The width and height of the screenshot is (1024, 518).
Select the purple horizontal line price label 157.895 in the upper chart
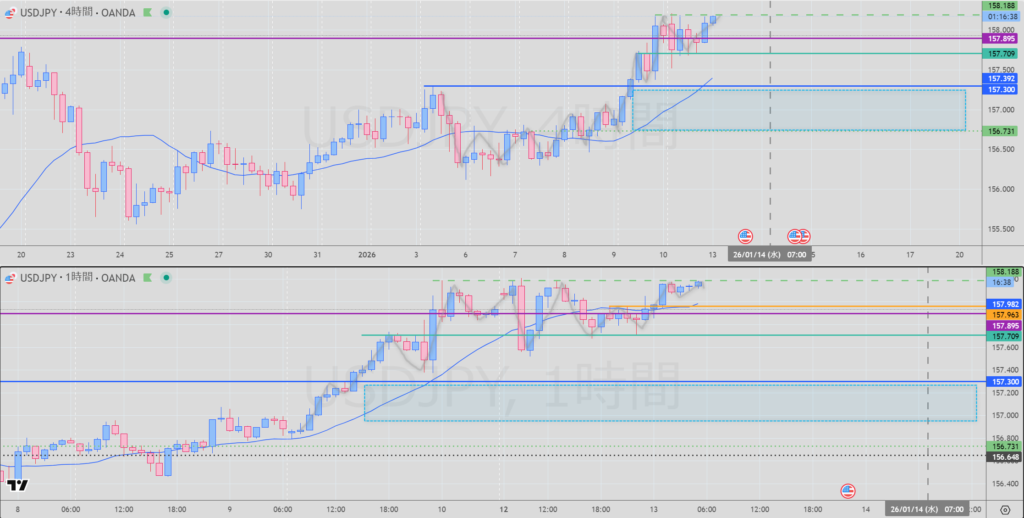(x=1000, y=38)
